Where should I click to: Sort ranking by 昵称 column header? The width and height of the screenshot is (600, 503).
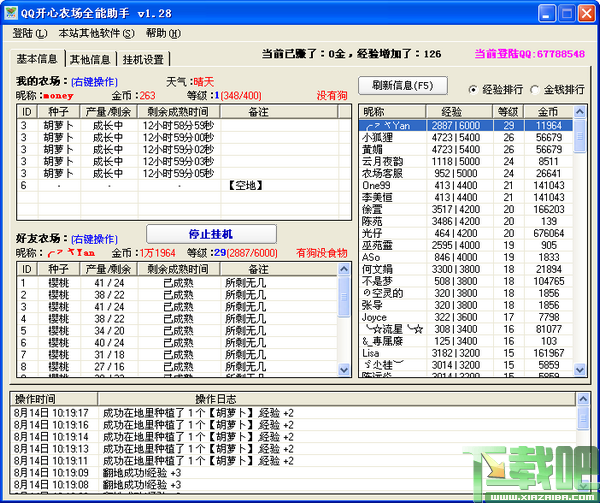click(392, 112)
